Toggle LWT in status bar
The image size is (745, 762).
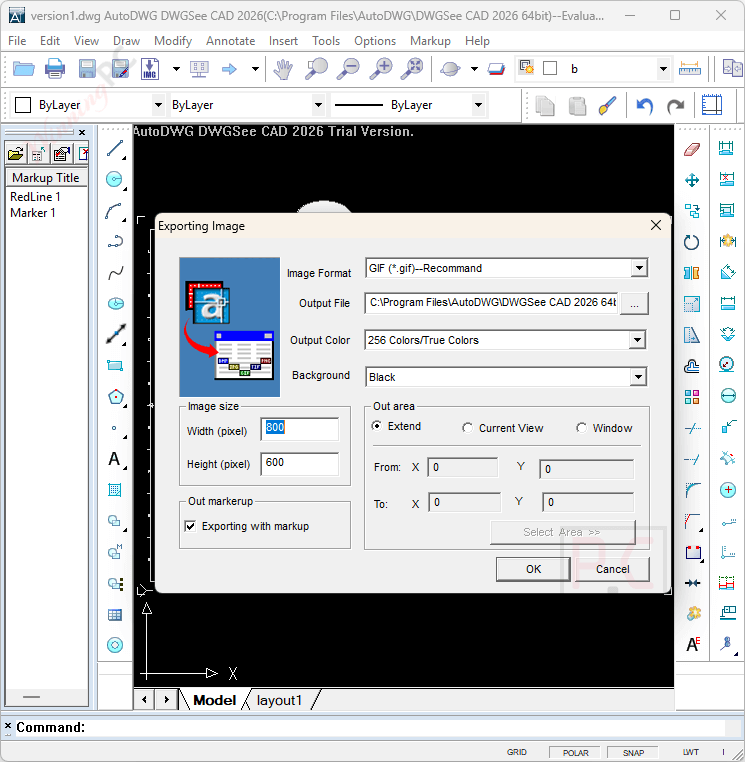691,752
